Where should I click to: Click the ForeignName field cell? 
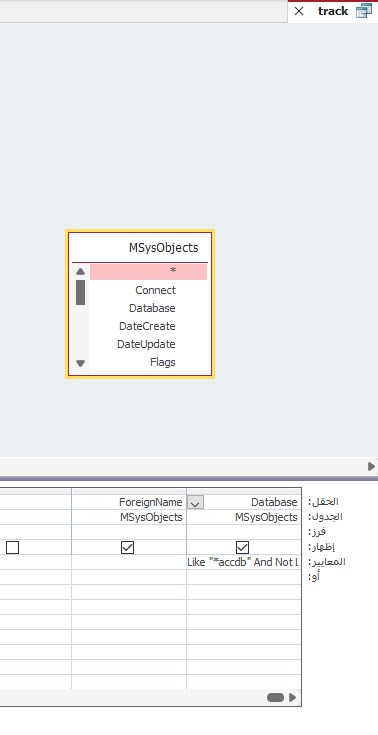pyautogui.click(x=129, y=502)
